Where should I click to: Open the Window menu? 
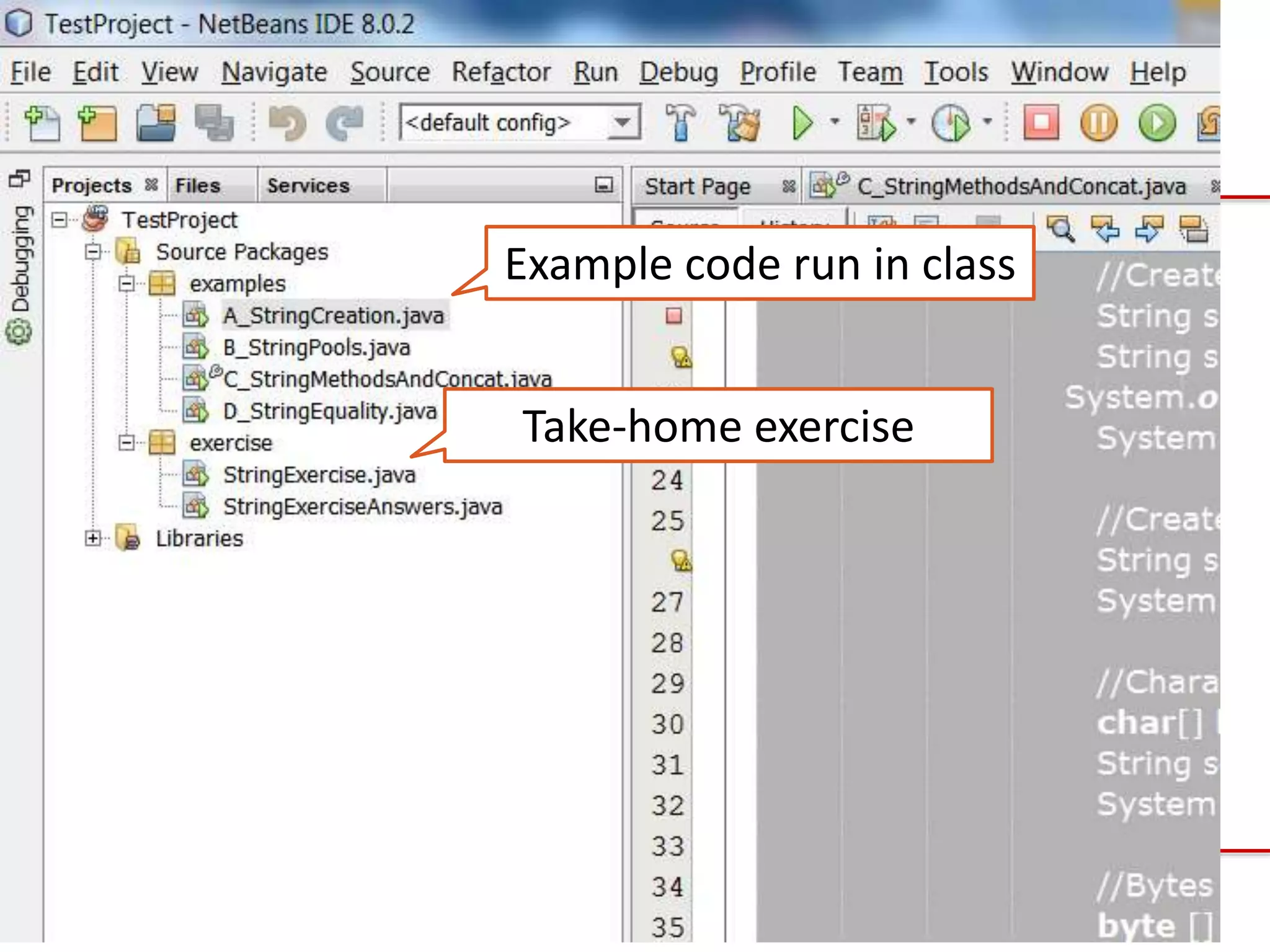coord(1059,72)
